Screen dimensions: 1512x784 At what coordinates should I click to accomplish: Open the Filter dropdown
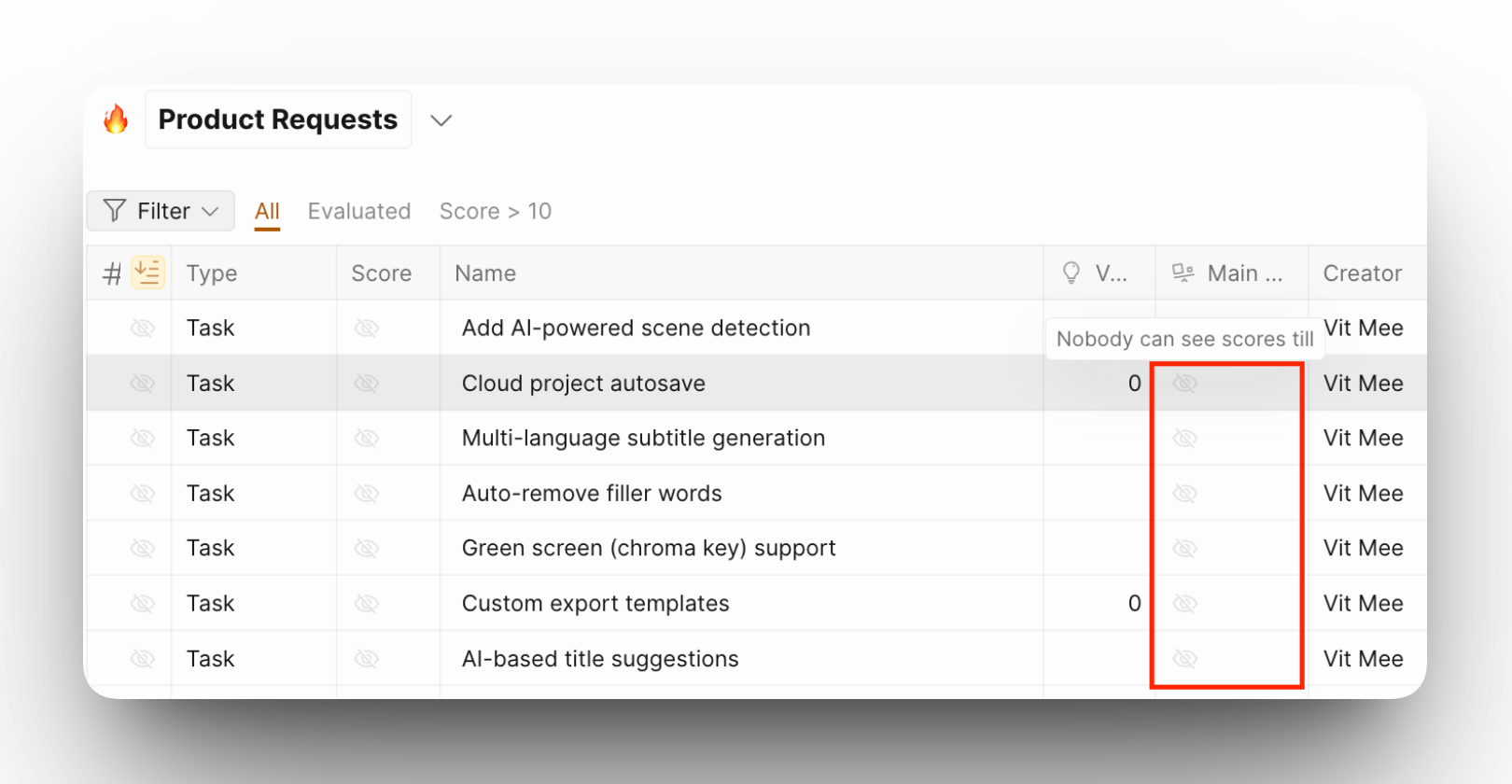click(161, 211)
